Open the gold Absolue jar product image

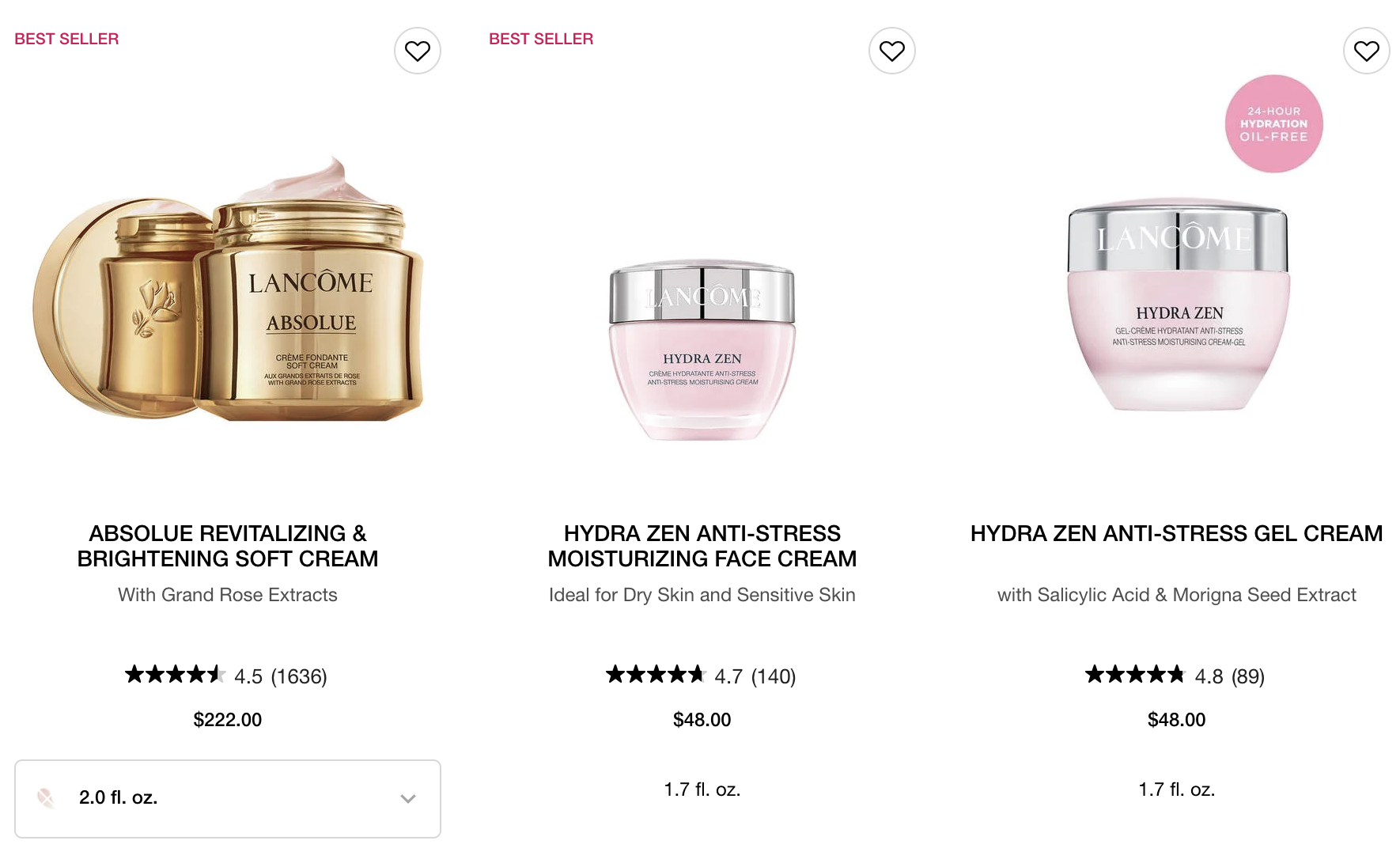[228, 290]
